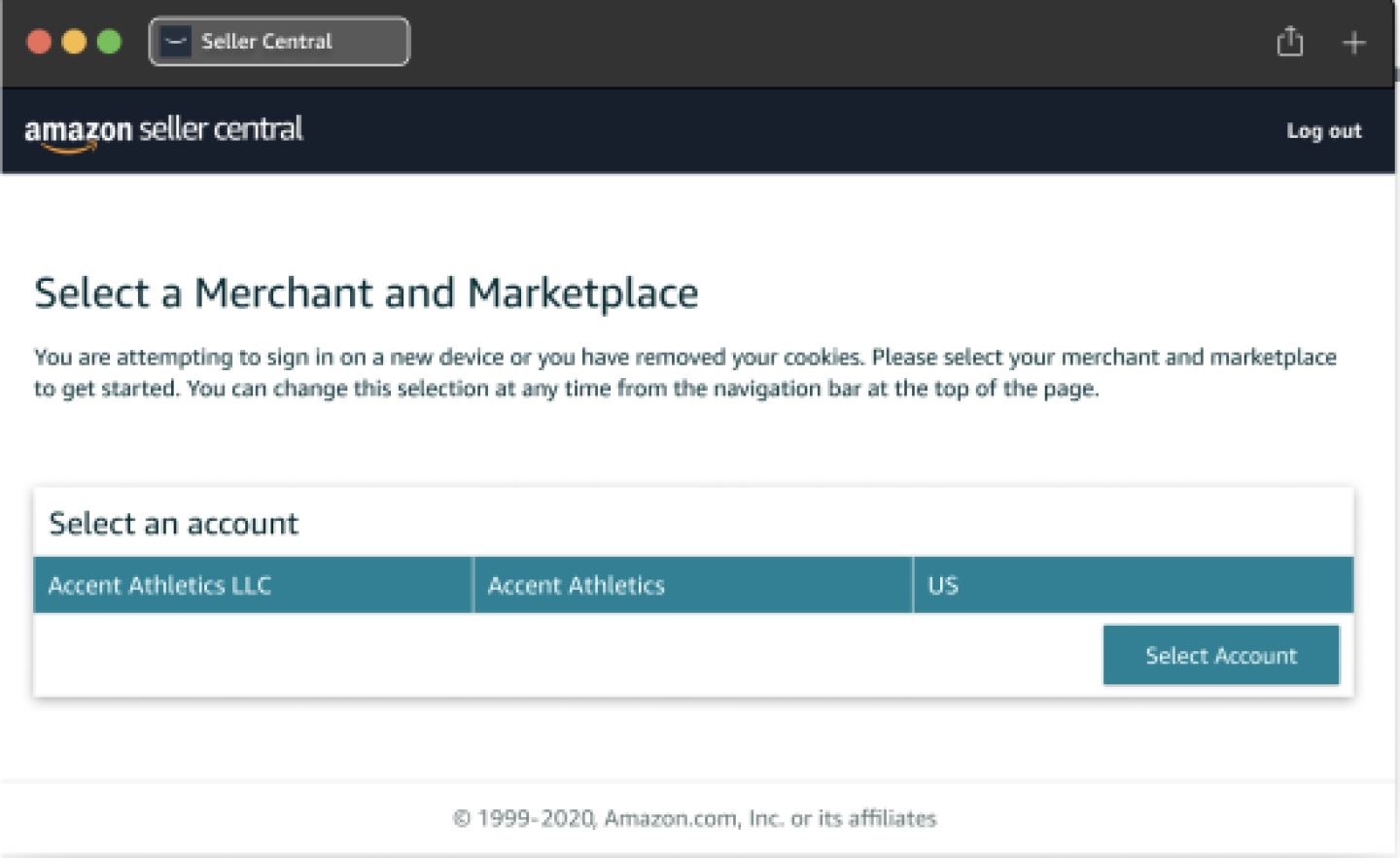This screenshot has height=858, width=1400.
Task: Expand the Select an account section header
Action: (x=173, y=523)
